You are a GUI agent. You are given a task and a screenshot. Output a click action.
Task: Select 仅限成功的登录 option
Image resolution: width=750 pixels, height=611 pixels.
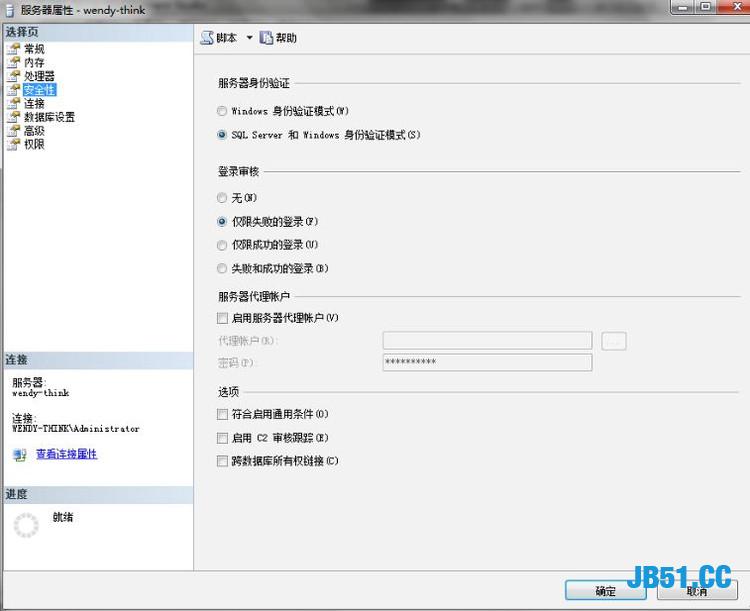(221, 245)
